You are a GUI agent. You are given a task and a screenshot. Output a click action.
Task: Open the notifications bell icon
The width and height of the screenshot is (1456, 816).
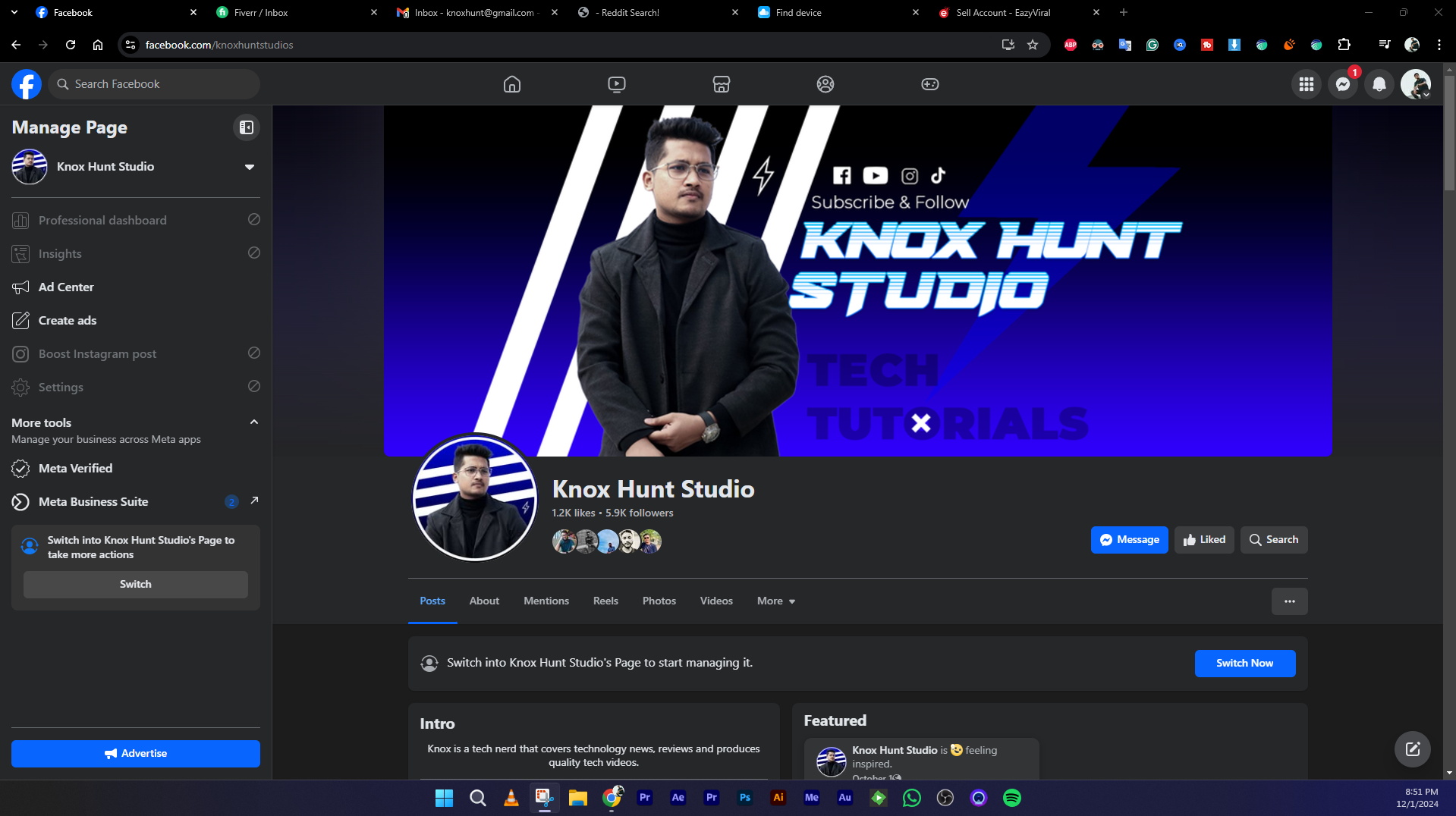[1379, 84]
